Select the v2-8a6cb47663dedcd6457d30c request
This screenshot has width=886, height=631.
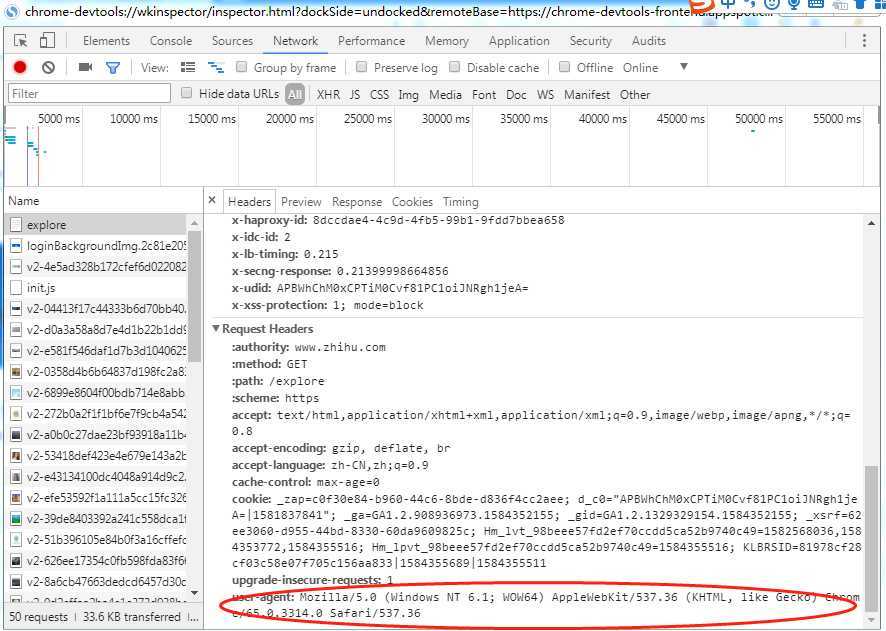[x=97, y=581]
